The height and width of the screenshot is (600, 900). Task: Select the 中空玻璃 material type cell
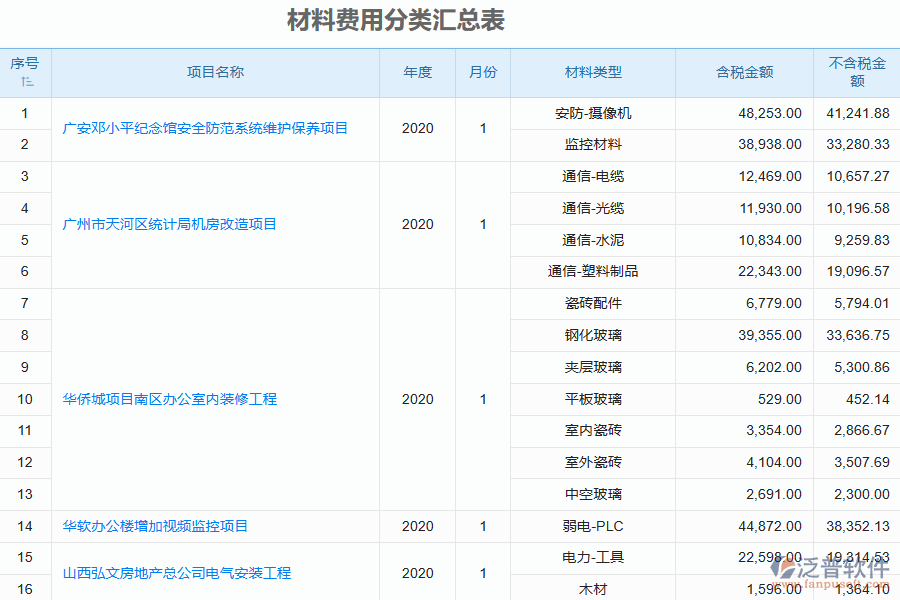pyautogui.click(x=592, y=494)
